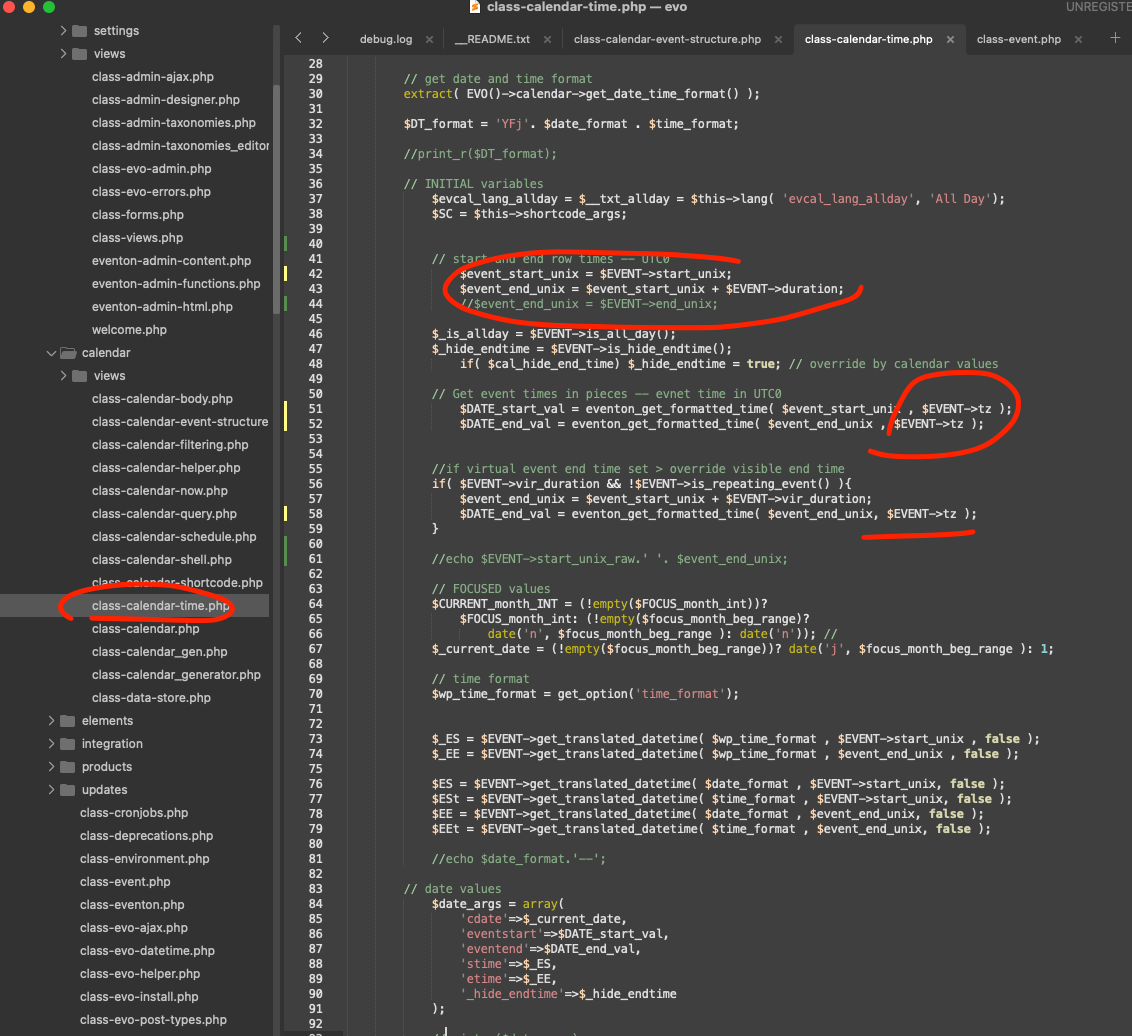The height and width of the screenshot is (1036, 1132).
Task: Click the sidebar vertical scrollbar
Action: [276, 199]
